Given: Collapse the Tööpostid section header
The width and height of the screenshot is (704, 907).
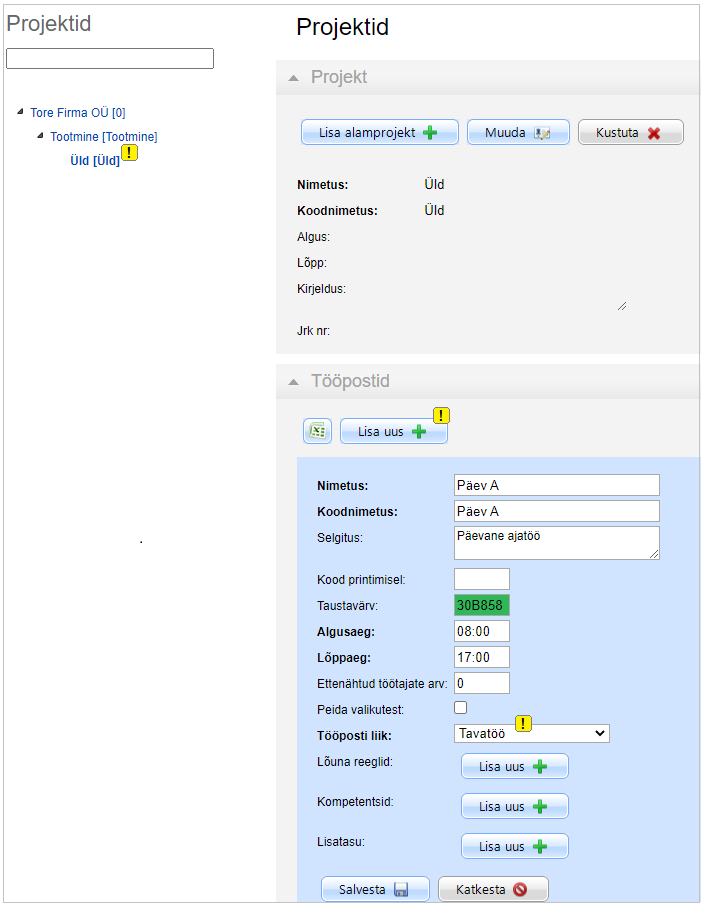Looking at the screenshot, I should coord(294,382).
